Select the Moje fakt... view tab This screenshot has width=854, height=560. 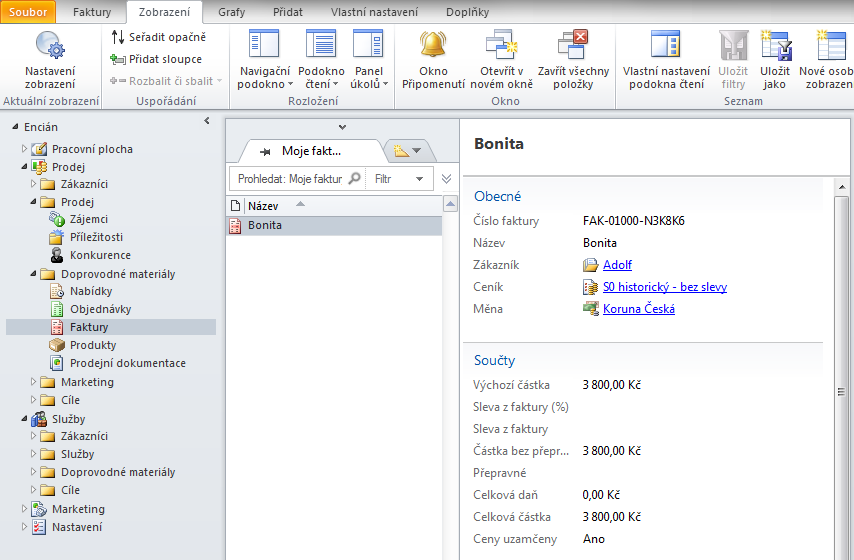310,151
